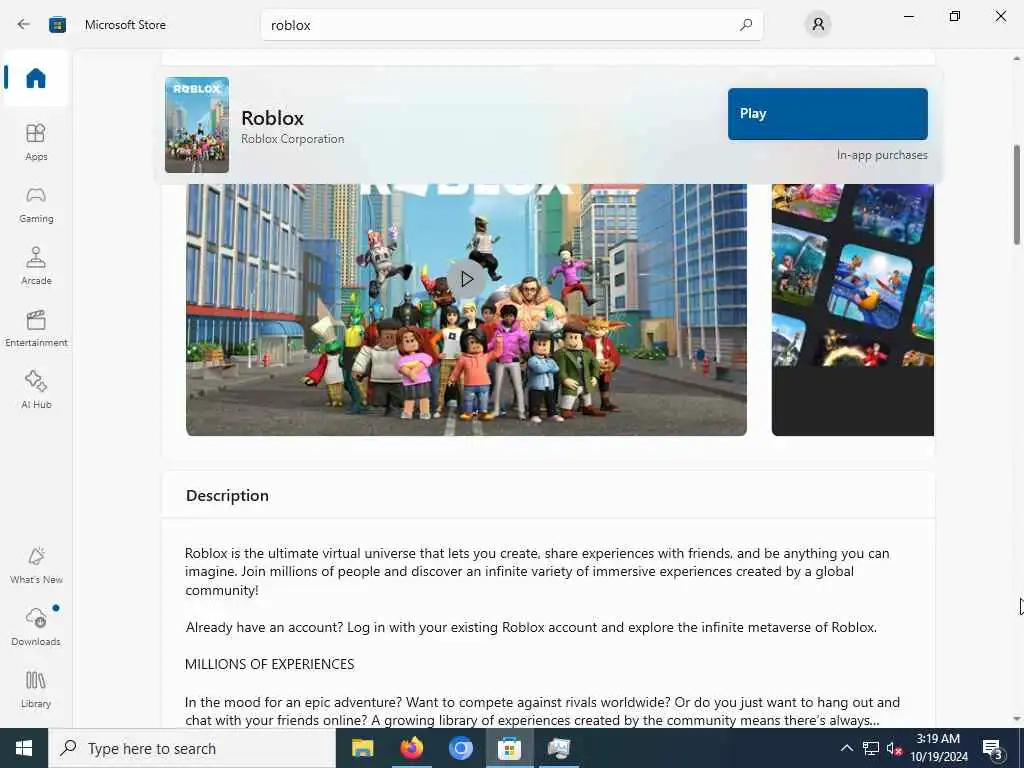The height and width of the screenshot is (768, 1024).
Task: Open the Downloads section
Action: 36,627
